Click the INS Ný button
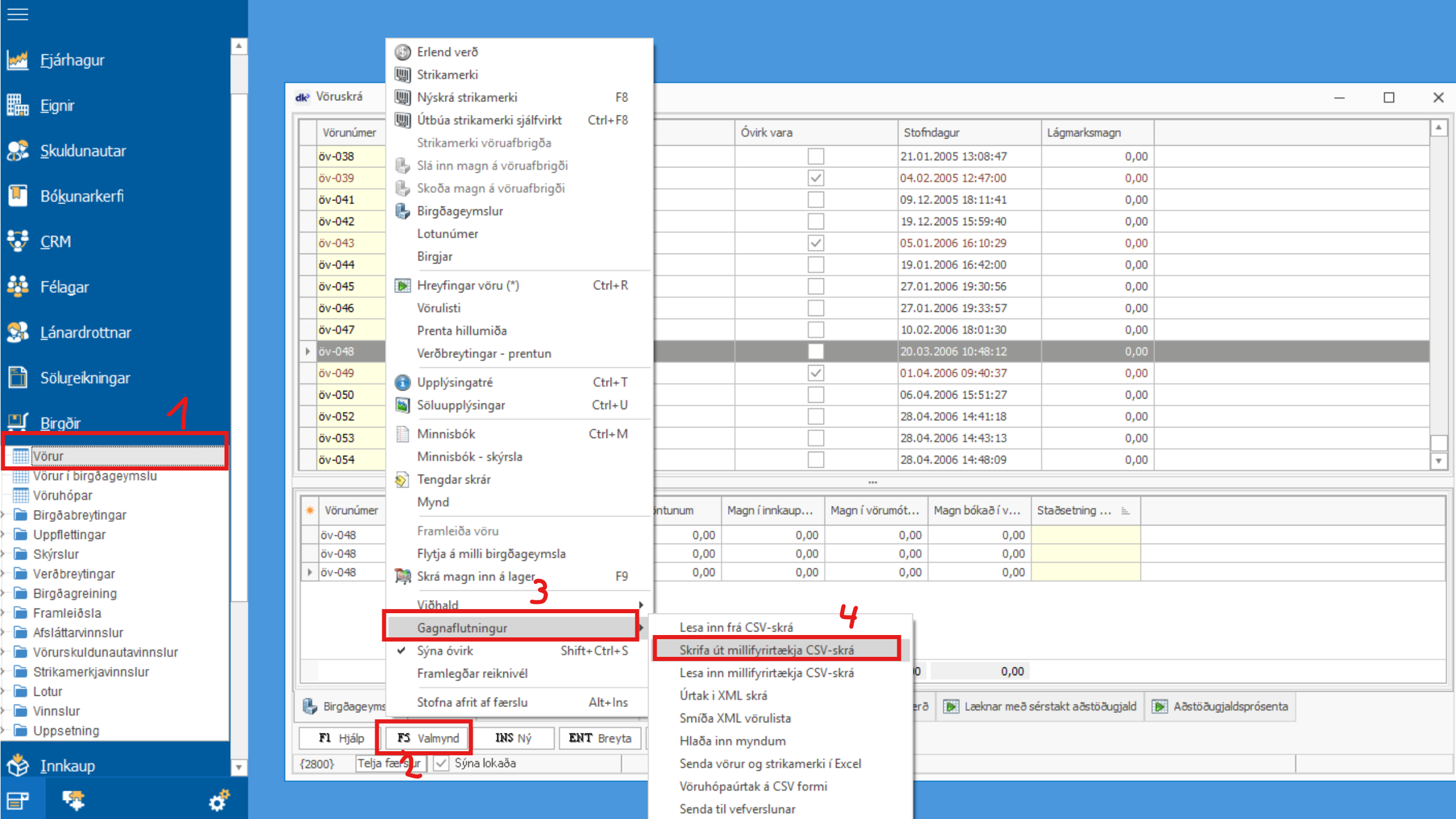 point(513,738)
